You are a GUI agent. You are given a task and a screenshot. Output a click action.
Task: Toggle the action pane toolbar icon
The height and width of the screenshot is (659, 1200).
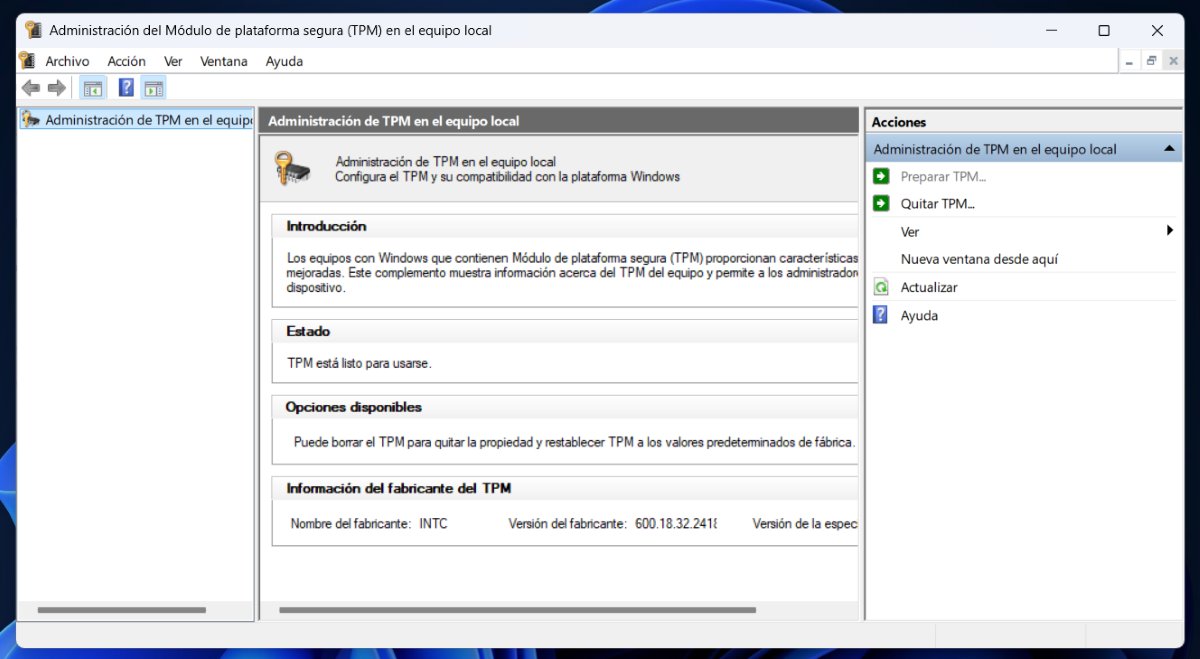[153, 88]
